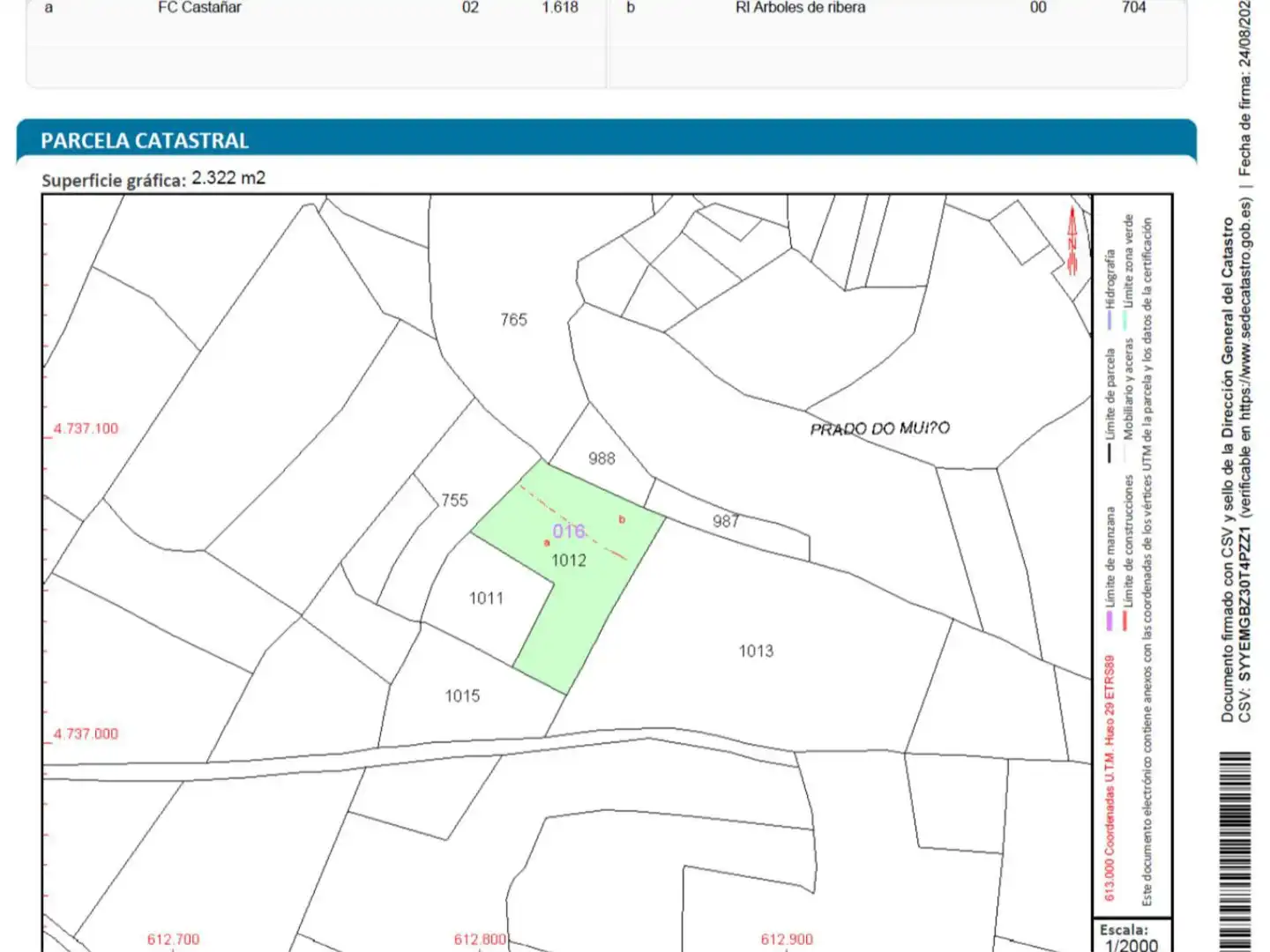Select parcel label 1011
Image resolution: width=1270 pixels, height=952 pixels.
486,599
